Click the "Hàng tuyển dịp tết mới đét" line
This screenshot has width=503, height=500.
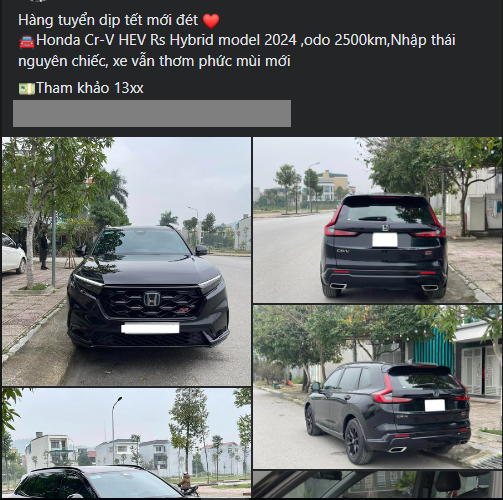point(108,20)
